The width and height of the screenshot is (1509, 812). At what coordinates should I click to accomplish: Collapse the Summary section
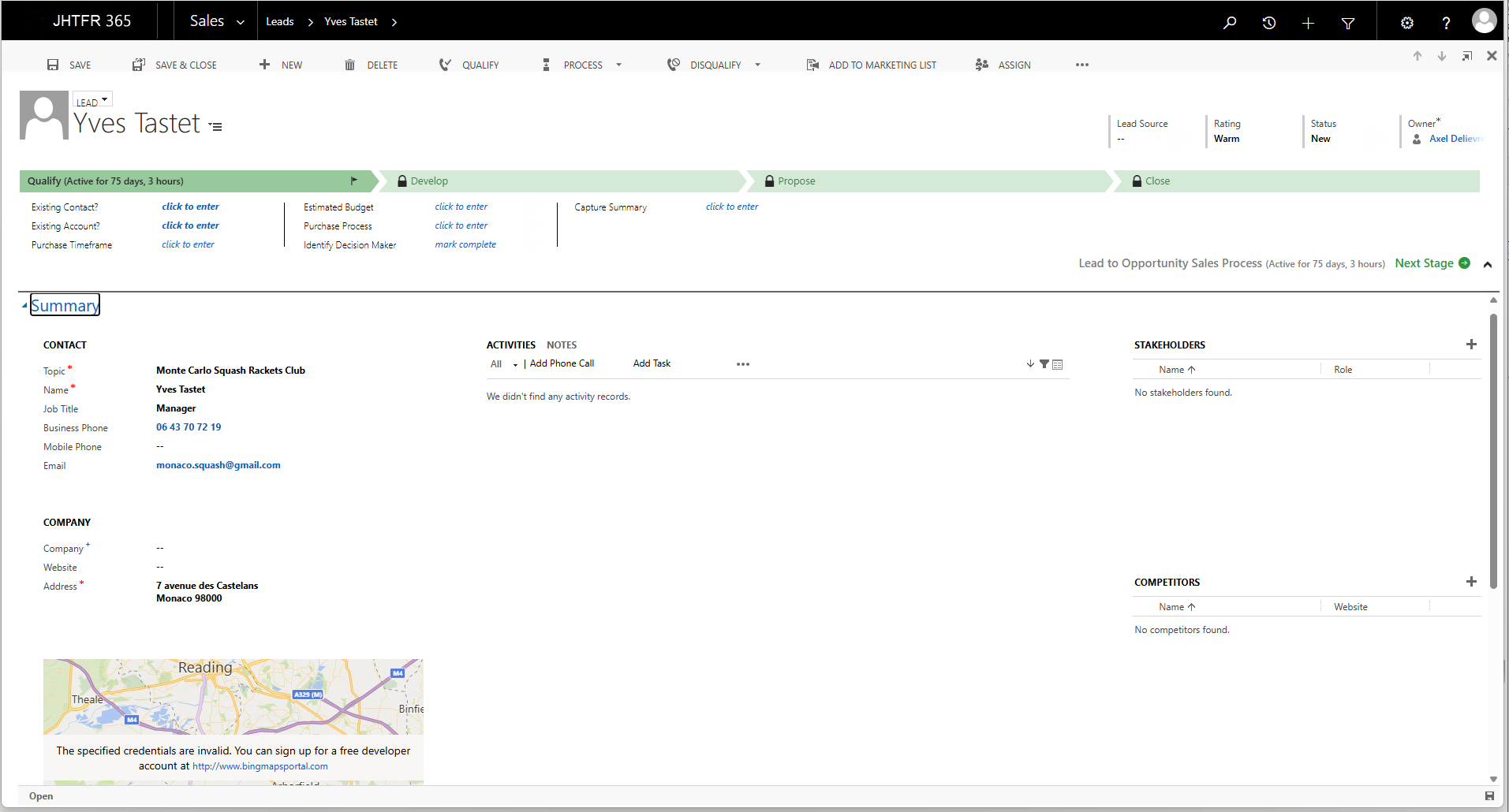coord(24,305)
